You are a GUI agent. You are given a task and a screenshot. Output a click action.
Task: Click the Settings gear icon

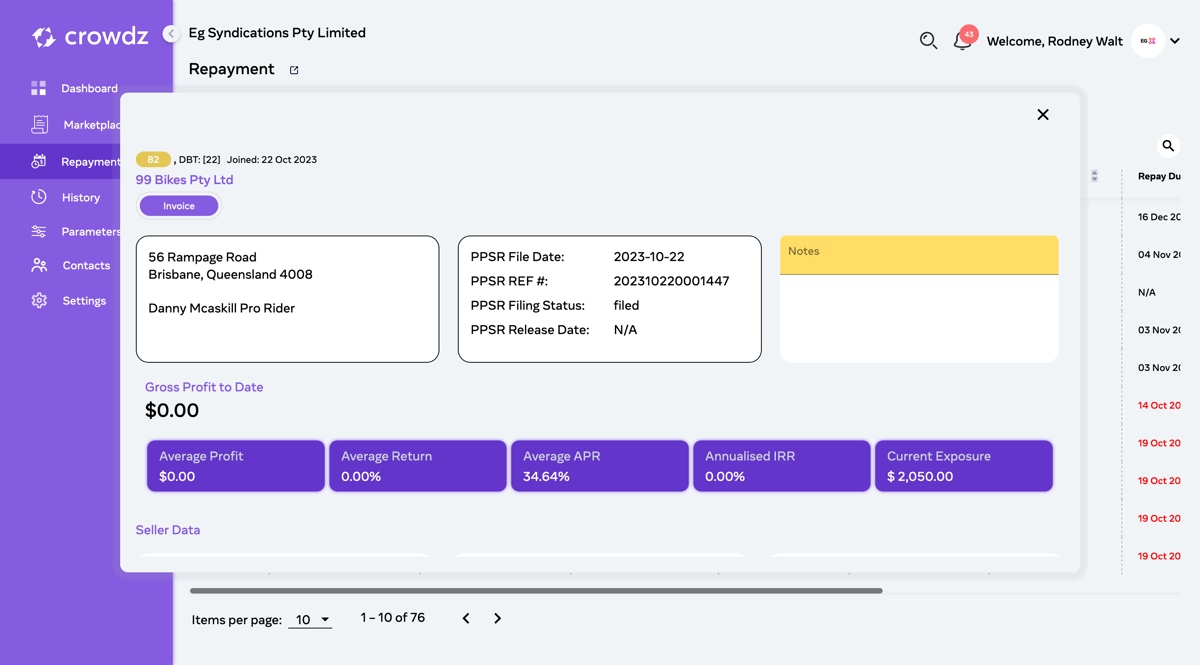tap(39, 300)
